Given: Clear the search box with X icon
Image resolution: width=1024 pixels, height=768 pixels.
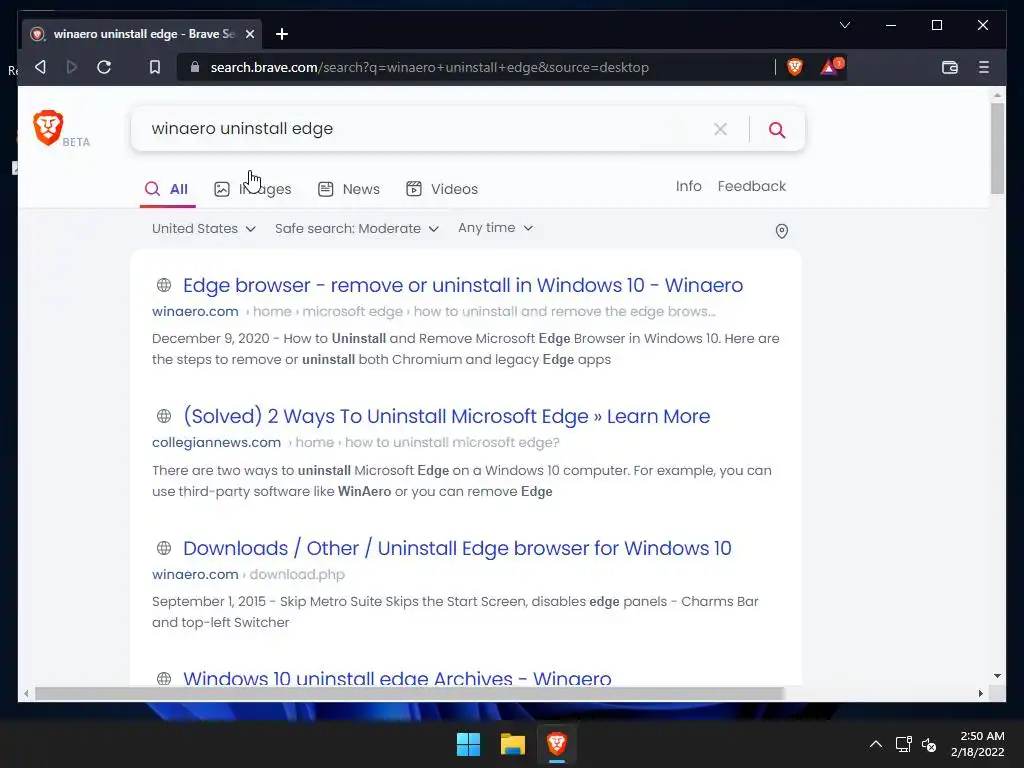Looking at the screenshot, I should (720, 129).
